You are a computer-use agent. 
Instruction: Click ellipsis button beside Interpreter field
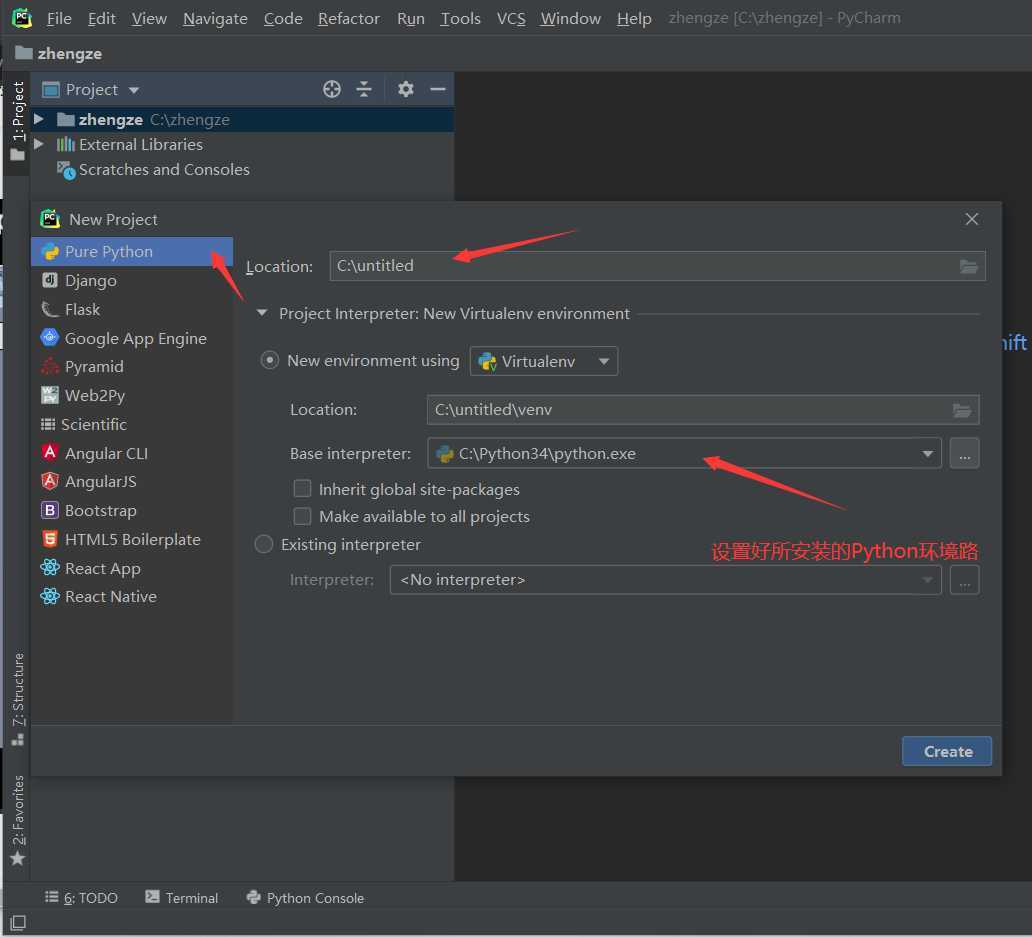click(964, 580)
